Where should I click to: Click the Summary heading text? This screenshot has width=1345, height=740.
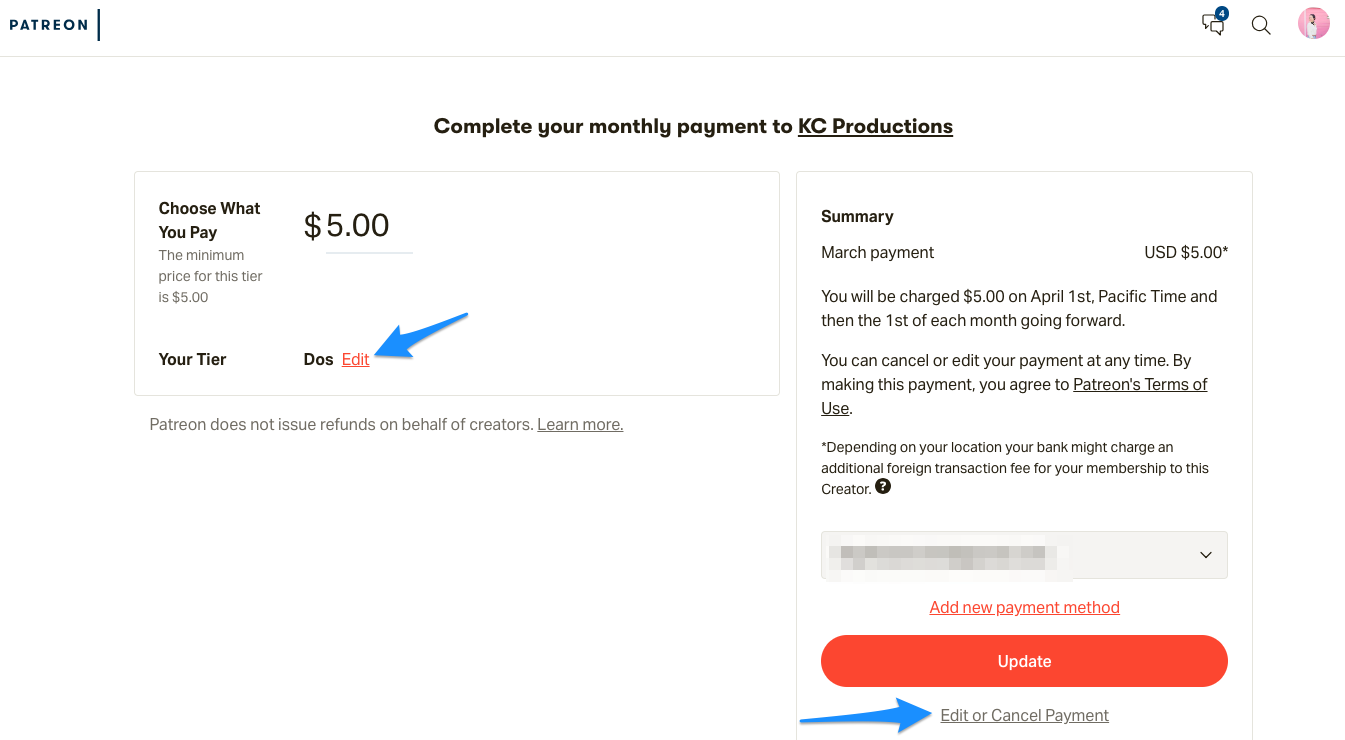[x=857, y=216]
